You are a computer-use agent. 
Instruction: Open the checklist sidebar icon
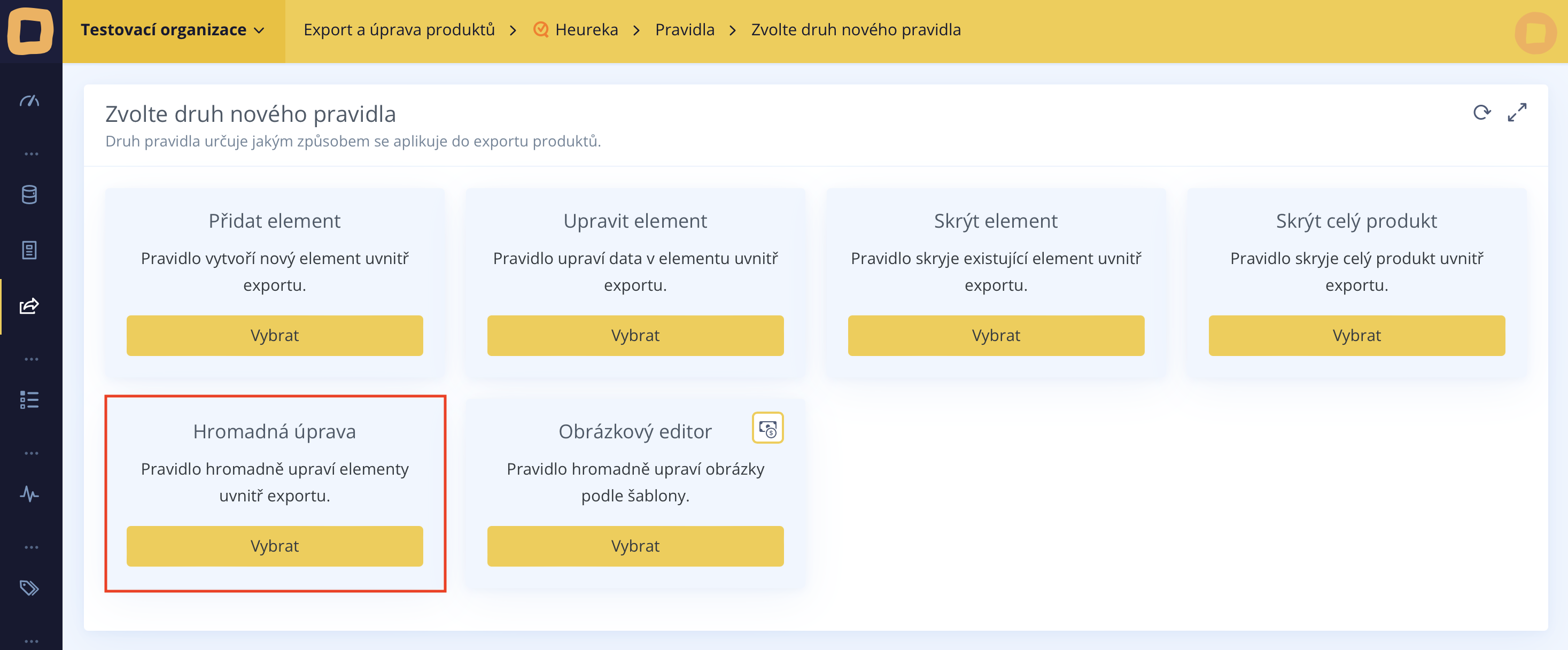[29, 400]
